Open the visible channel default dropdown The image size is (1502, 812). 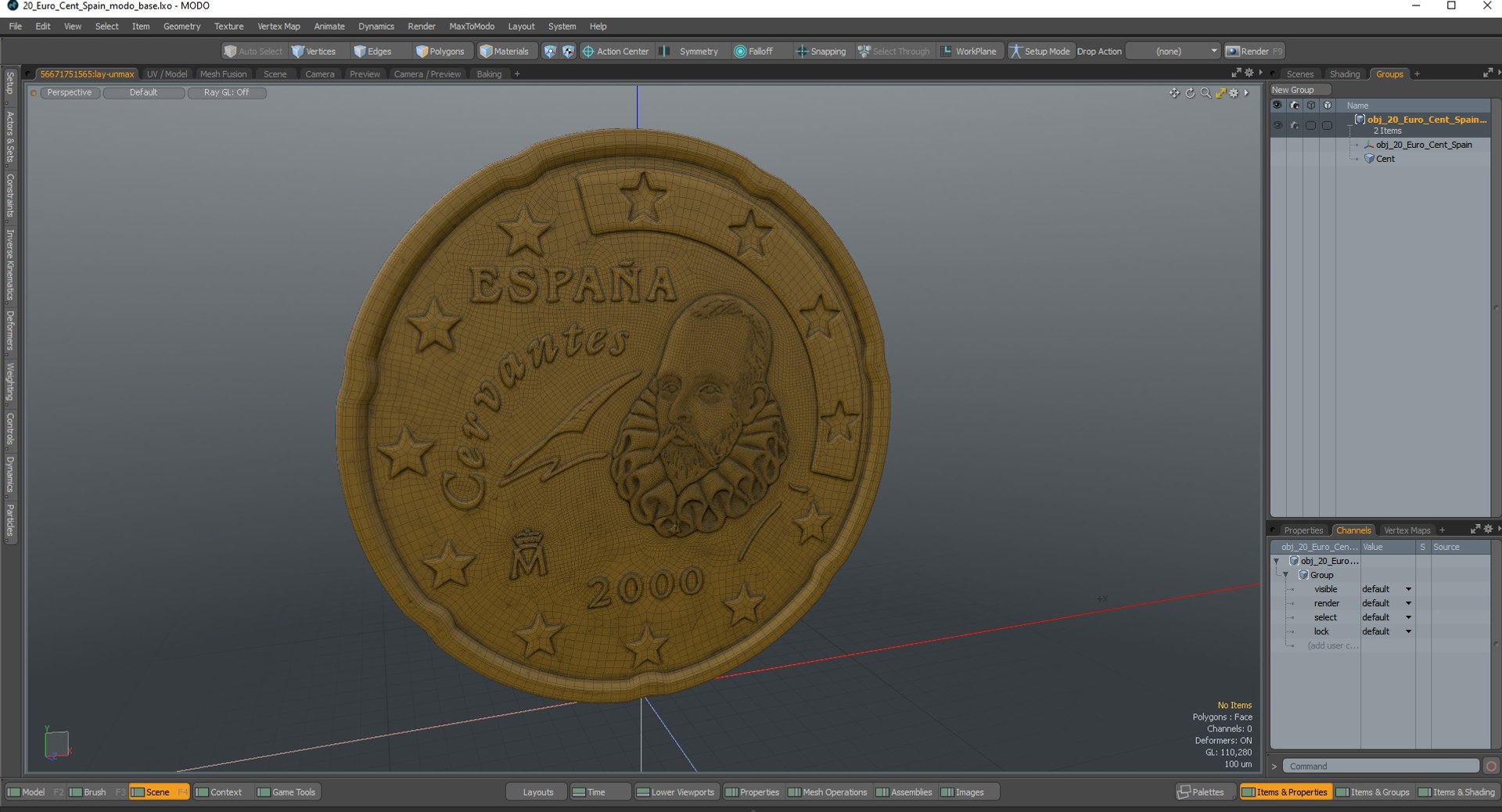(1386, 589)
